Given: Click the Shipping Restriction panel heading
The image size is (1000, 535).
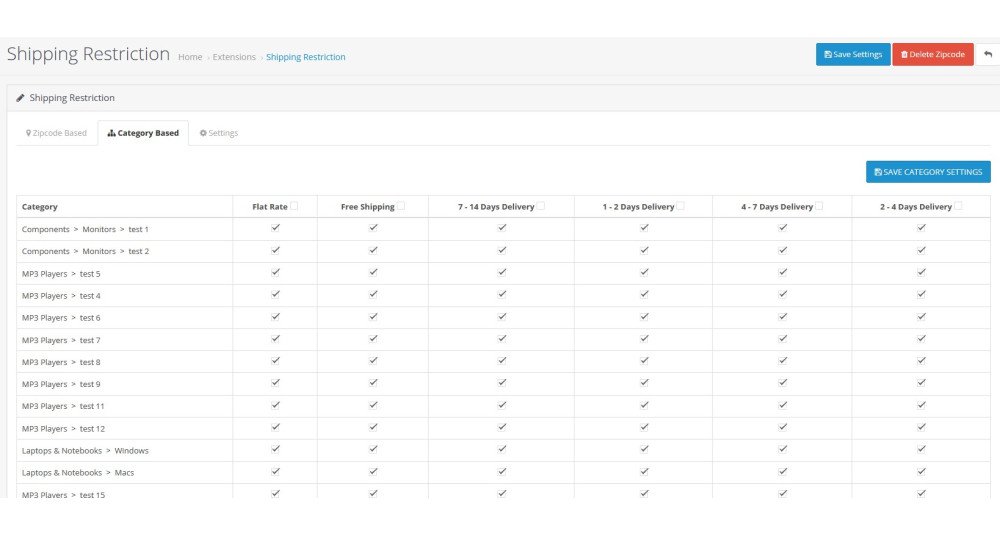Looking at the screenshot, I should tap(72, 98).
